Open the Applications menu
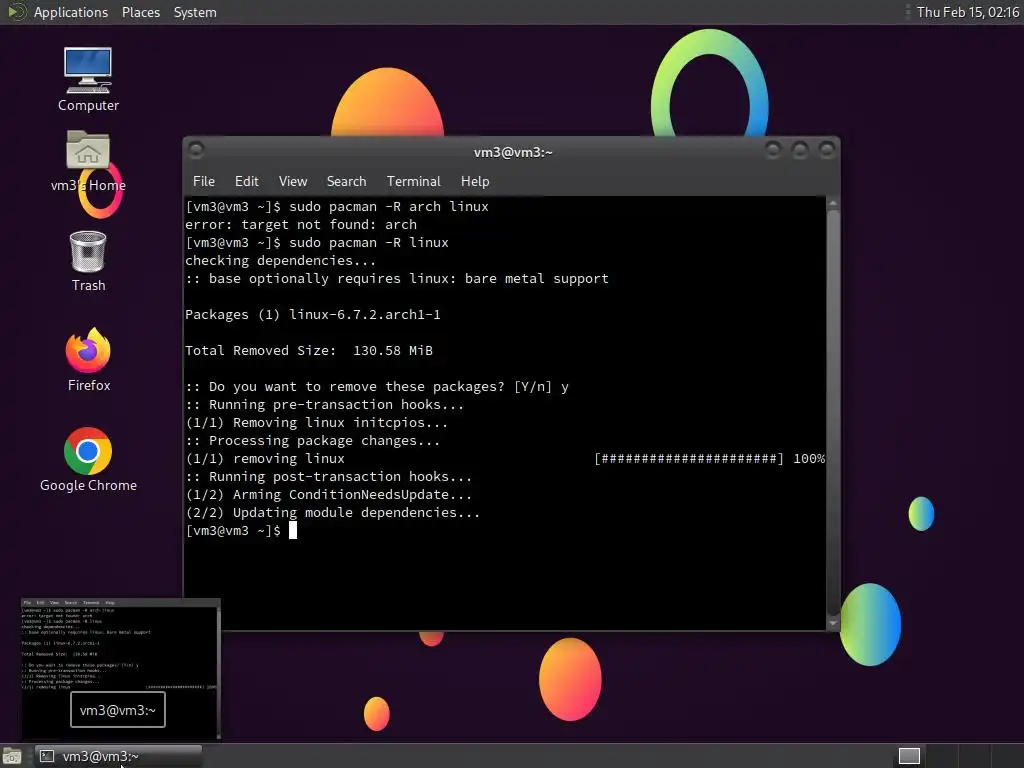 (x=71, y=12)
